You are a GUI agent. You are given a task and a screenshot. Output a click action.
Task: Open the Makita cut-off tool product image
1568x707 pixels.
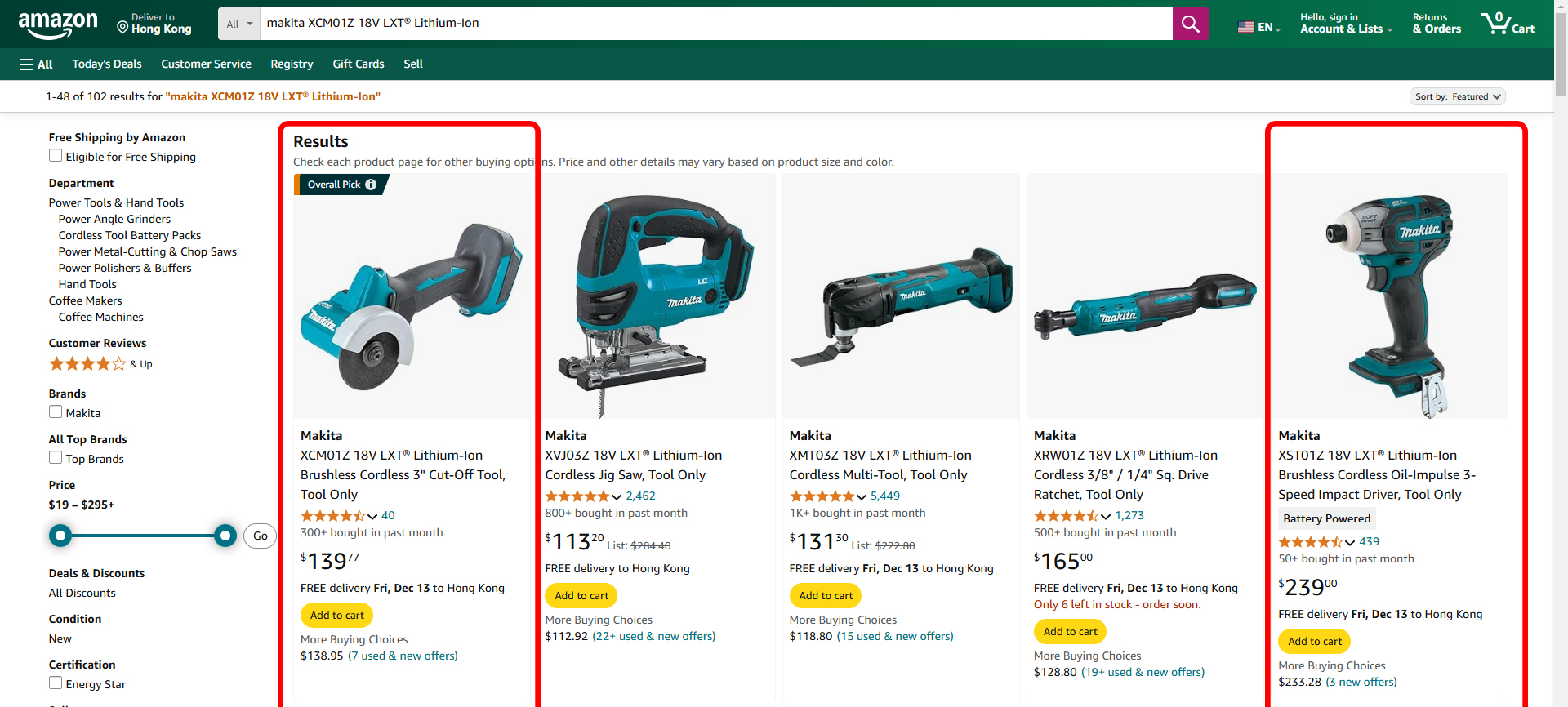coord(412,296)
